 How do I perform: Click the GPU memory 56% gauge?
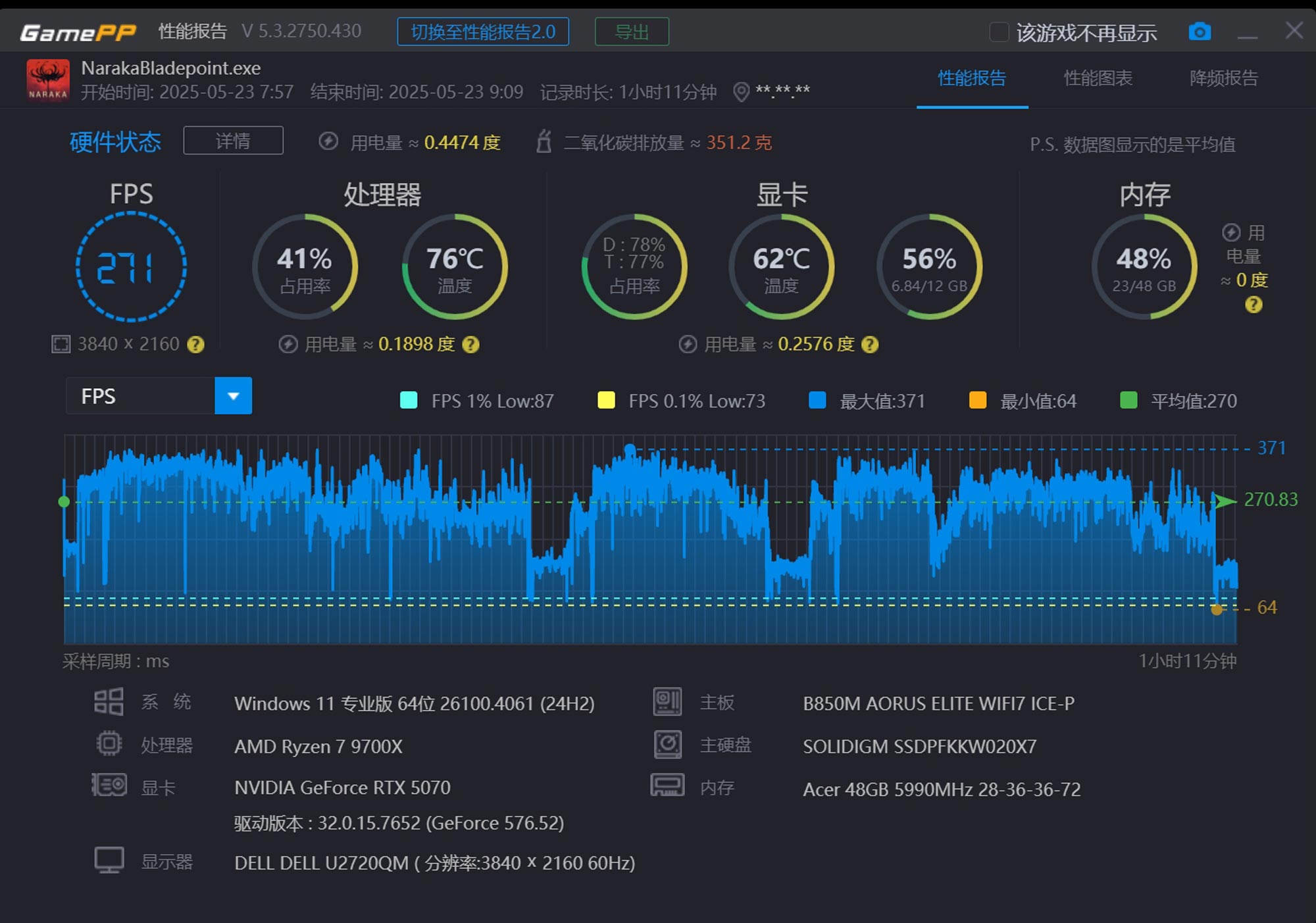click(929, 266)
